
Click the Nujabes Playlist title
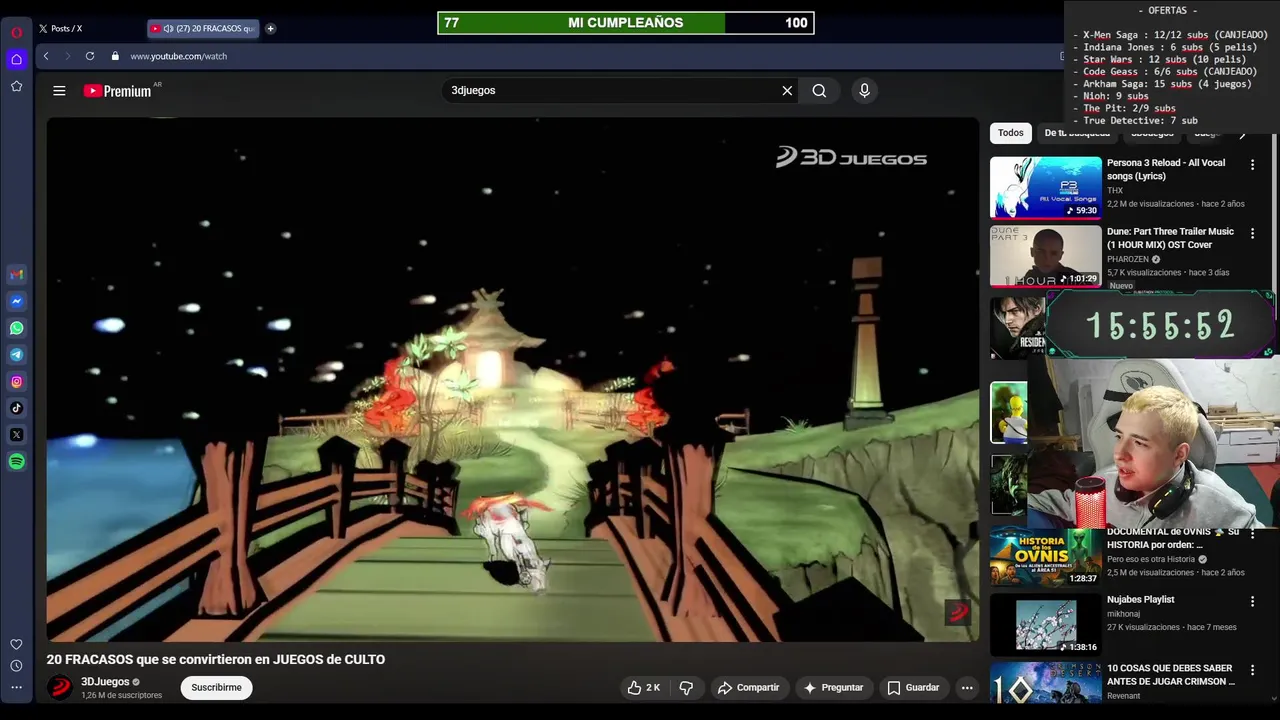[x=1141, y=600]
